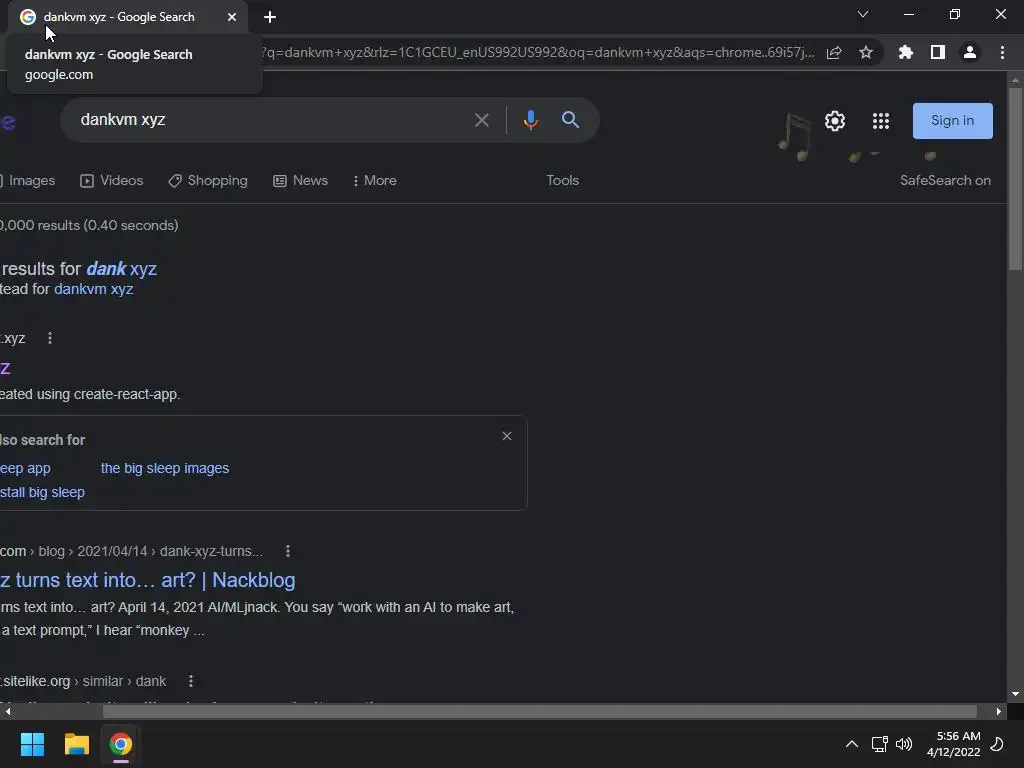Open the Chrome three-dot menu
Viewport: 1024px width, 768px height.
click(x=1002, y=53)
